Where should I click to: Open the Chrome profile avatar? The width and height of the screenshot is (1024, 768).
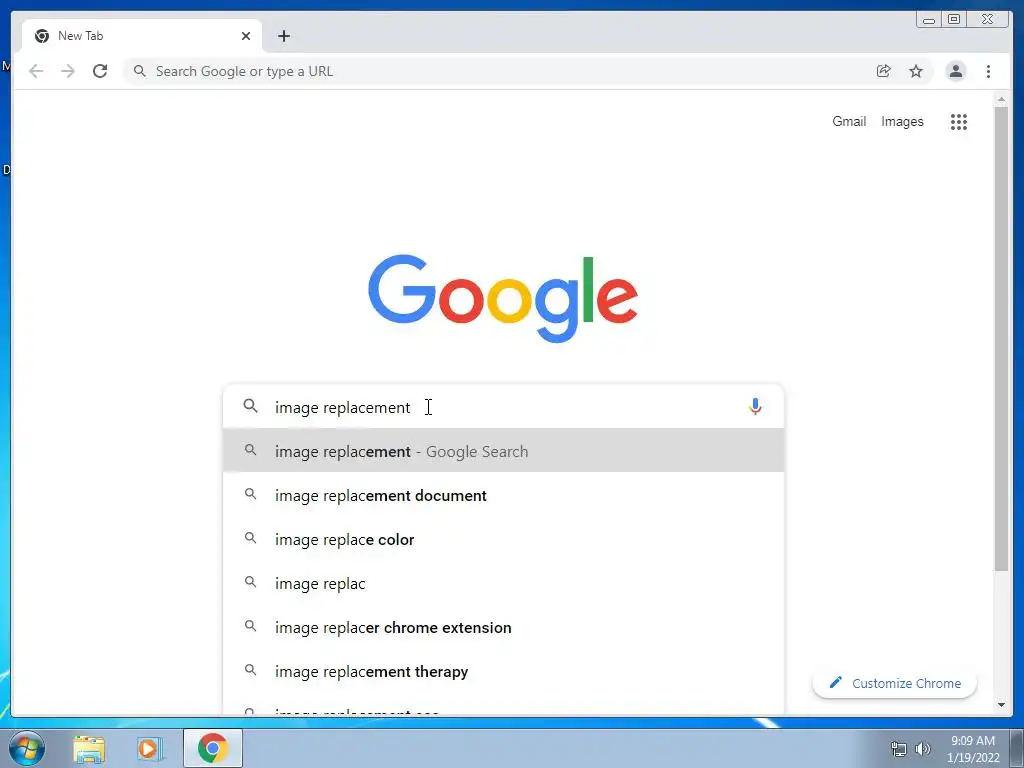pos(955,71)
